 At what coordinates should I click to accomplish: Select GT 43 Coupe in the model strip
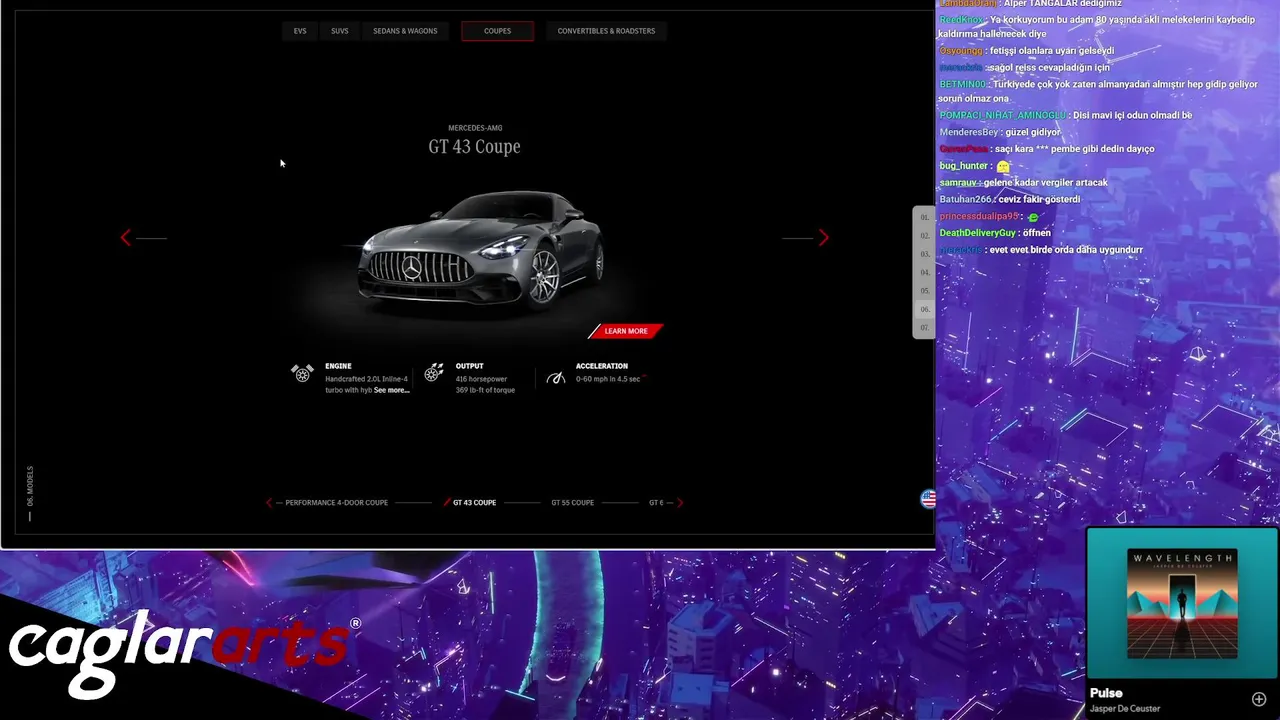pos(474,503)
